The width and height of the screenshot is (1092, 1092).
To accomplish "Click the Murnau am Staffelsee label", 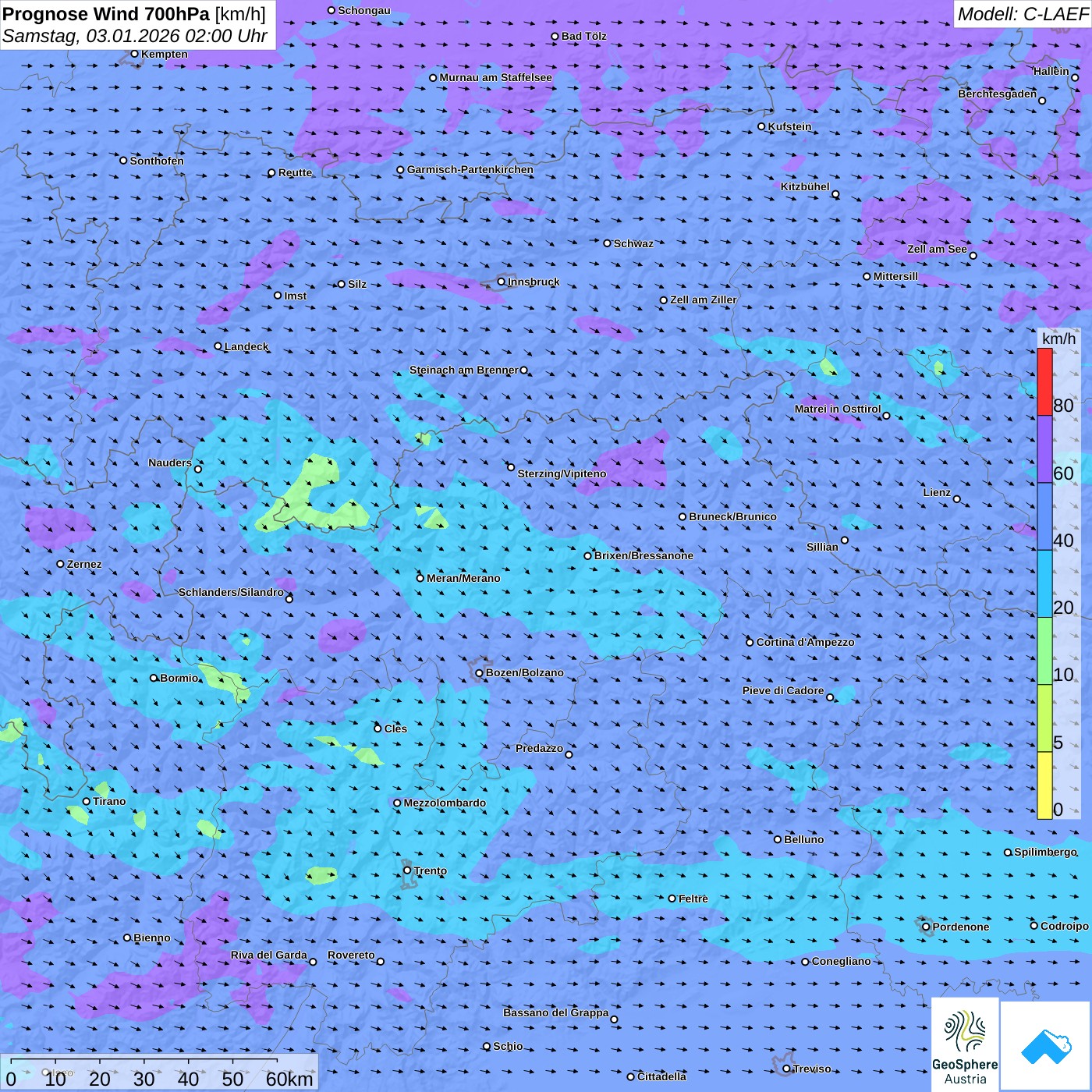I will click(495, 77).
